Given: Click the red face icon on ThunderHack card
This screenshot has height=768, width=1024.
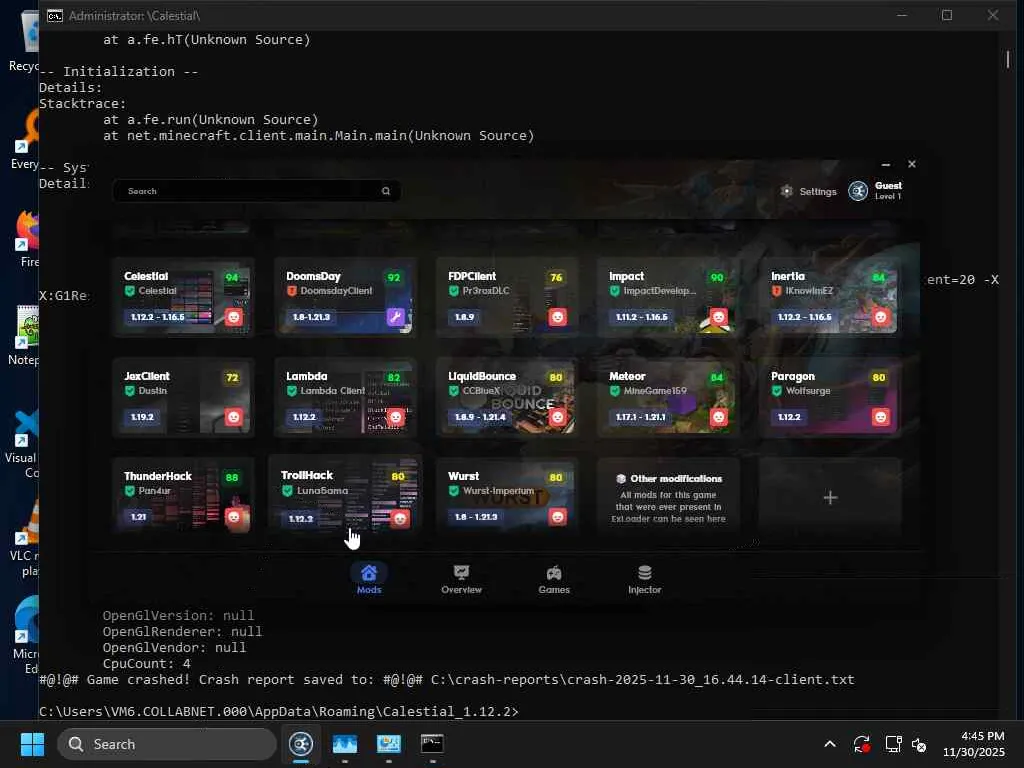Looking at the screenshot, I should (x=233, y=517).
